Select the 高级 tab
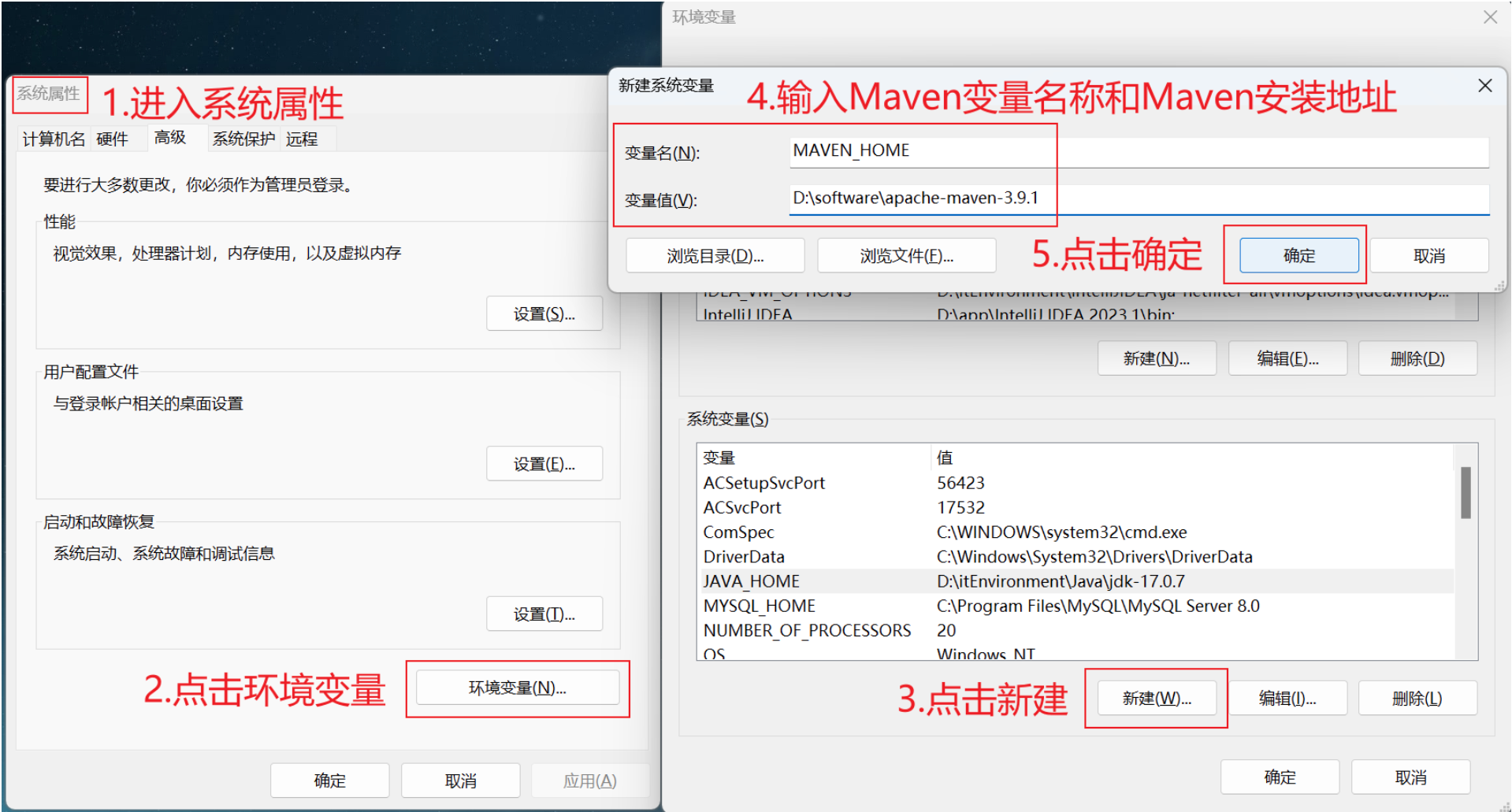The width and height of the screenshot is (1512, 812). click(170, 138)
